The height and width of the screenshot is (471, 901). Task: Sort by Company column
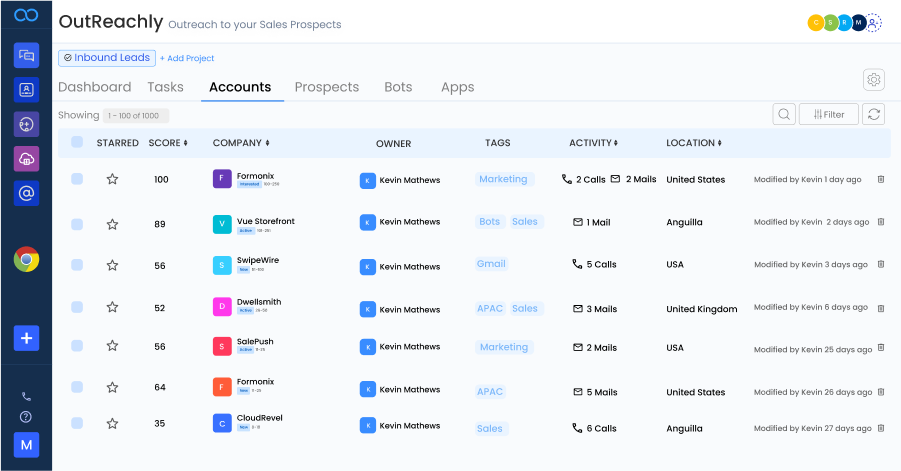pyautogui.click(x=241, y=143)
